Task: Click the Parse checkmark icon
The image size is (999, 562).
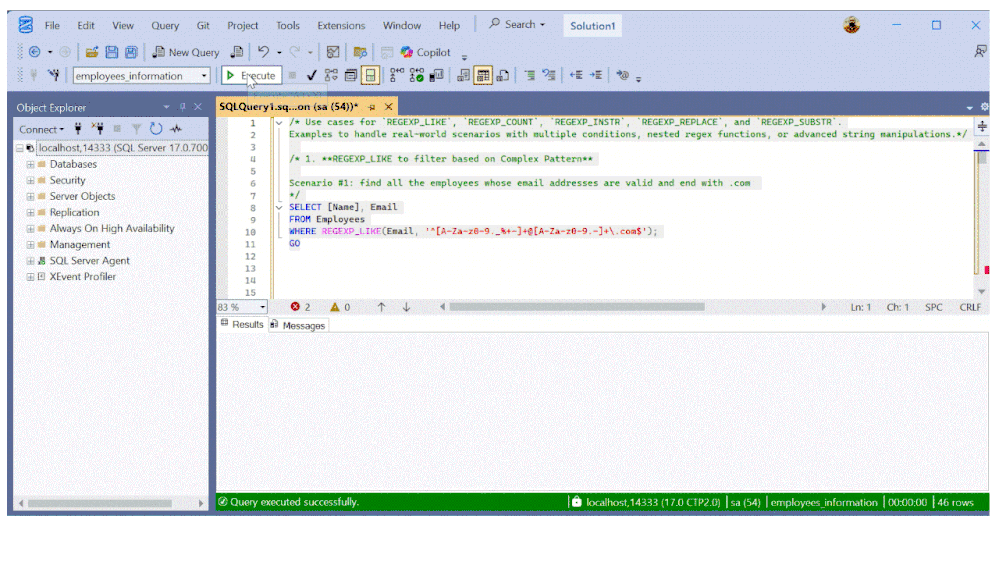Action: (312, 75)
